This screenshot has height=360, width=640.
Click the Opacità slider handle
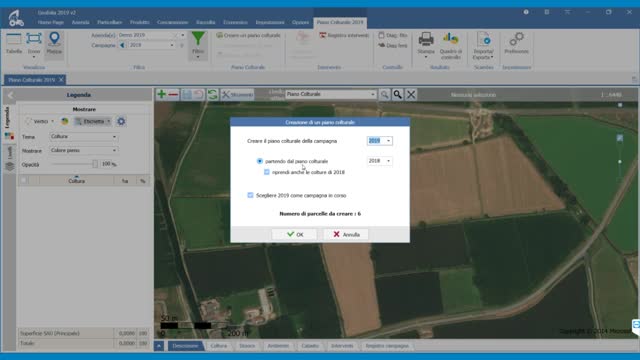click(95, 164)
